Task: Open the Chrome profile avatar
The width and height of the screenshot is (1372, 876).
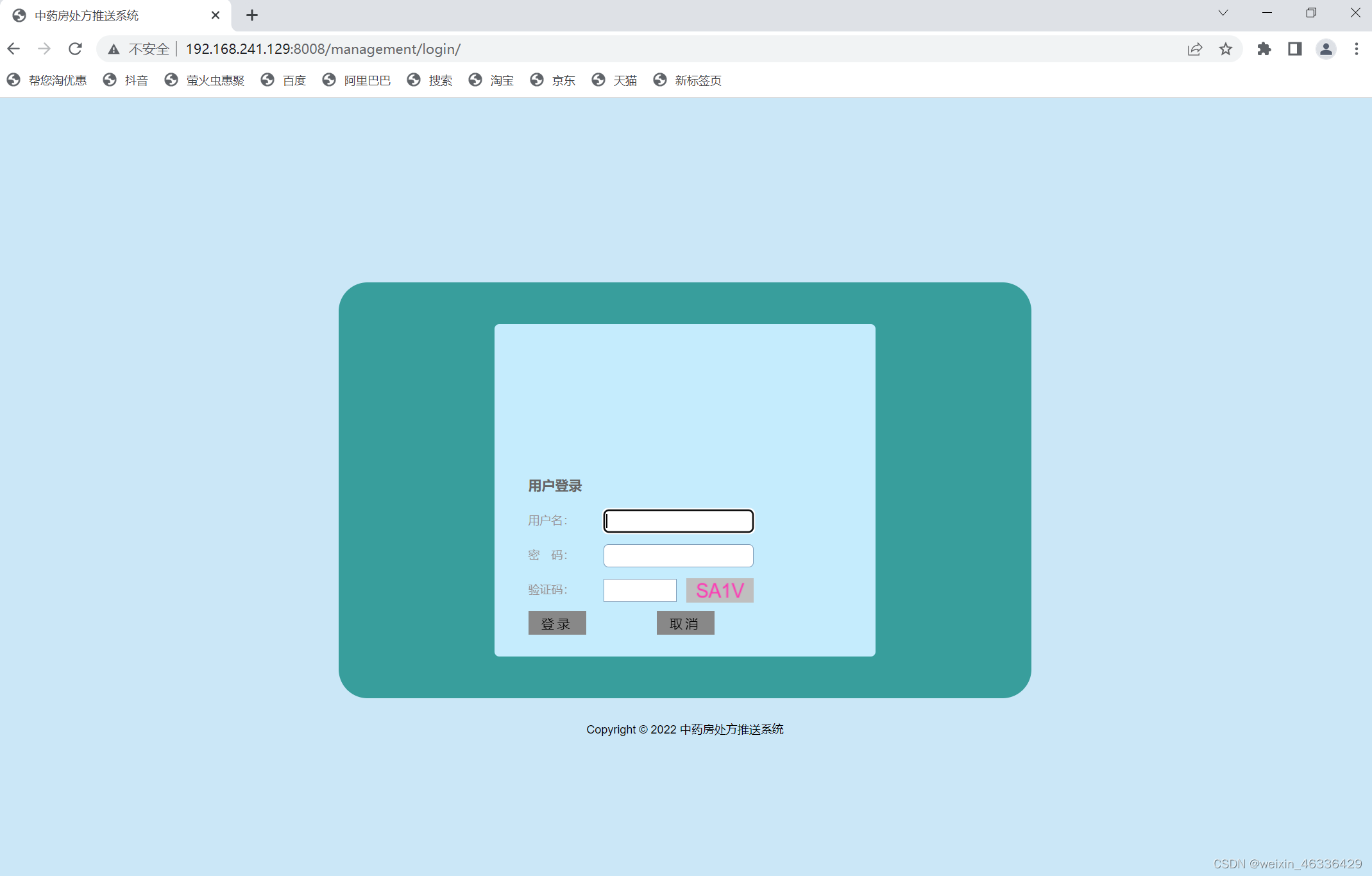Action: (x=1326, y=49)
